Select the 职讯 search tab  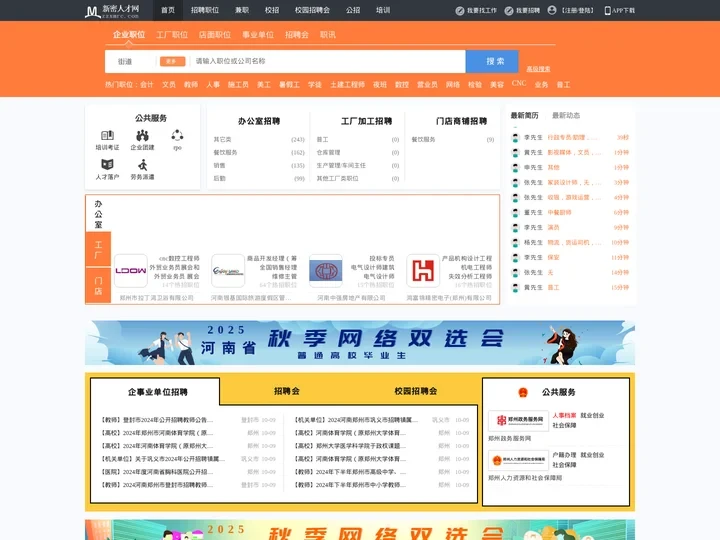(x=328, y=35)
